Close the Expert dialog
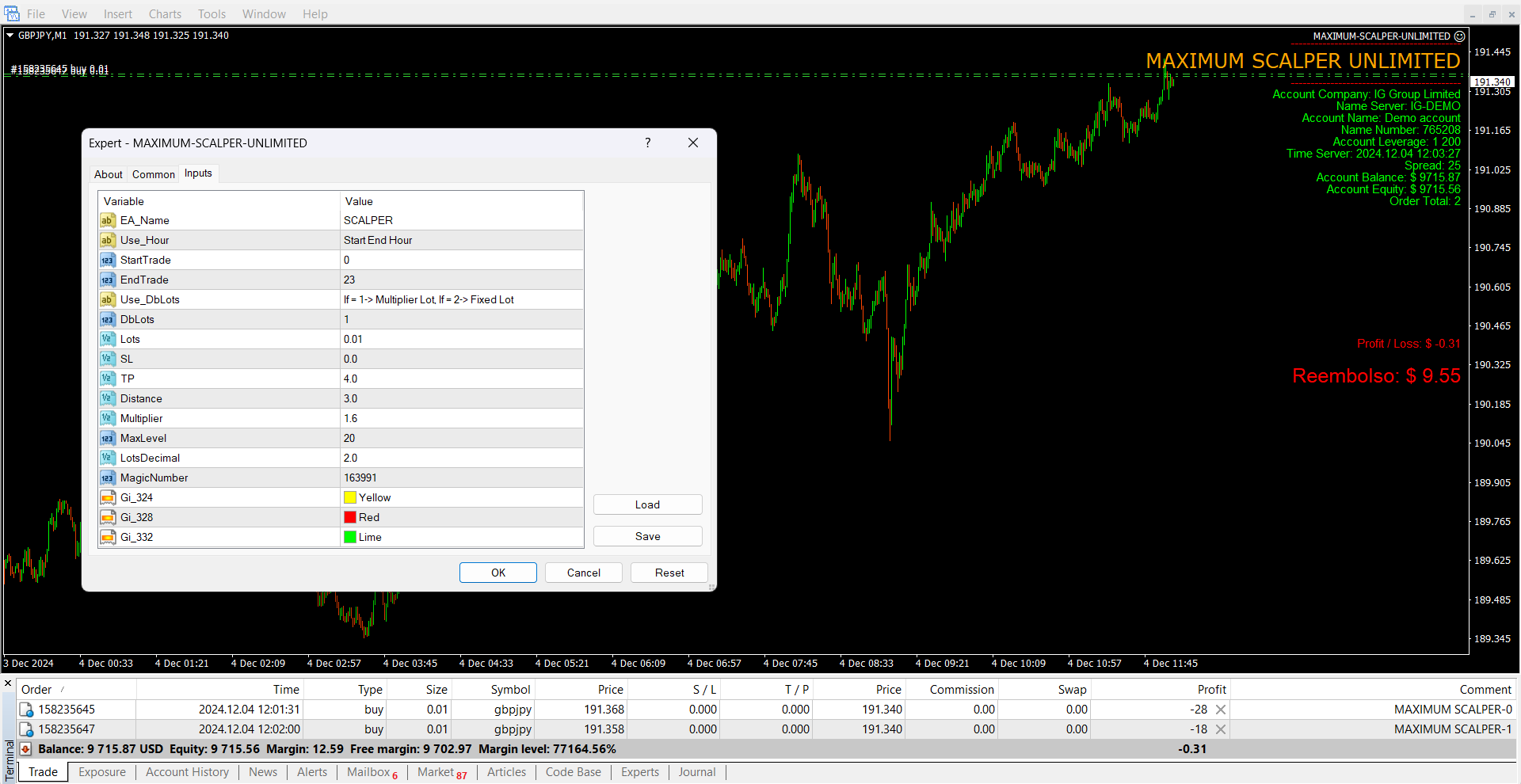1521x784 pixels. pyautogui.click(x=693, y=143)
